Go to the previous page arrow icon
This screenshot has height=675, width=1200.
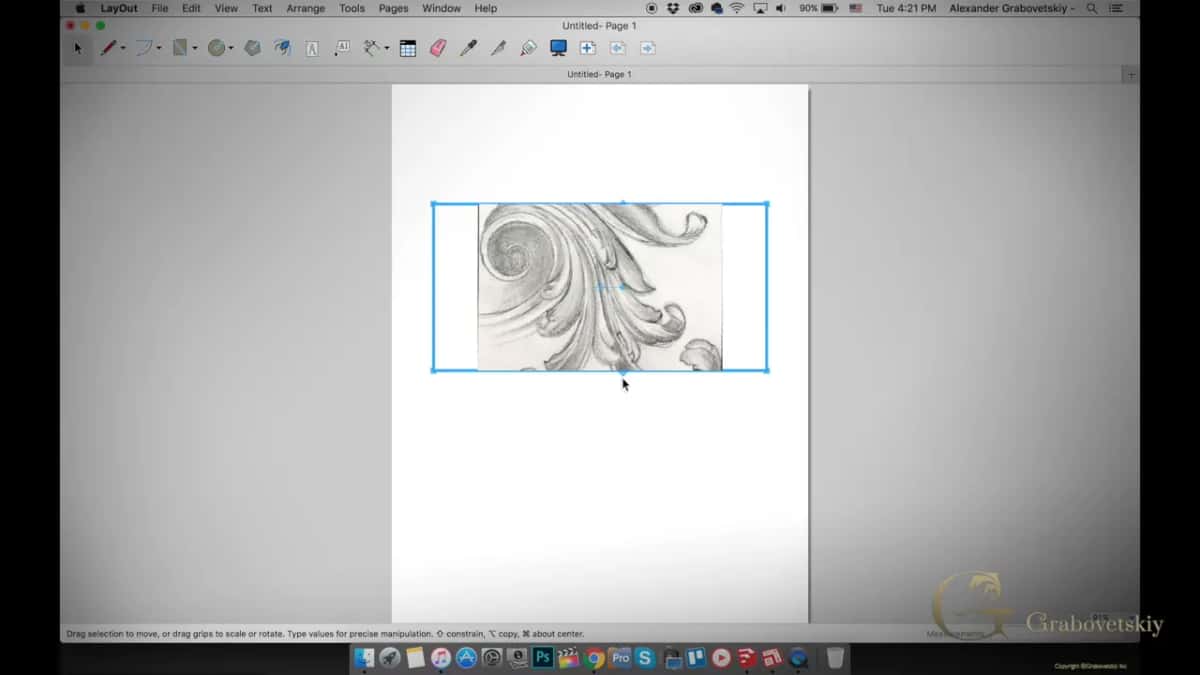click(618, 48)
